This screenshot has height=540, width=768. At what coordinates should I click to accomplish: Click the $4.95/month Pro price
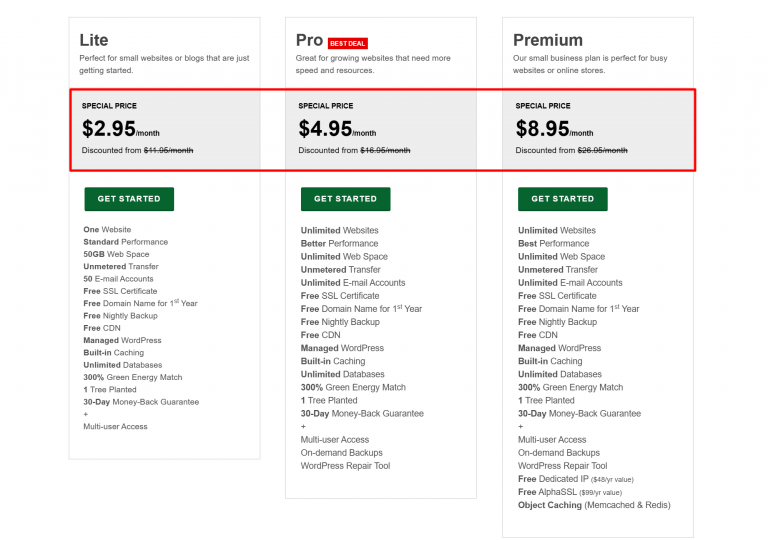pos(337,129)
